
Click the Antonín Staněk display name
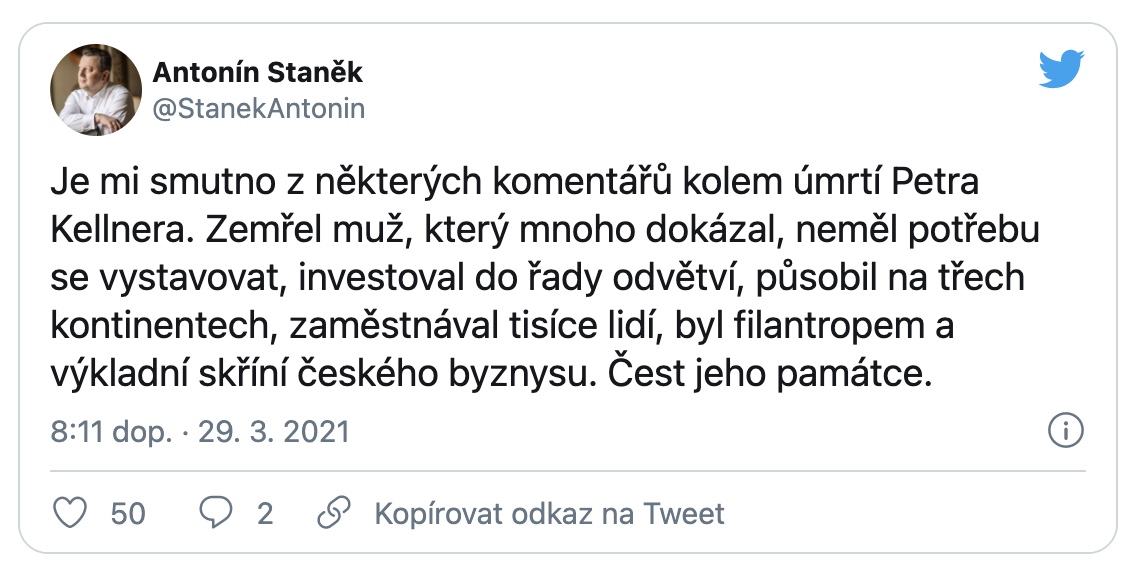tap(257, 72)
